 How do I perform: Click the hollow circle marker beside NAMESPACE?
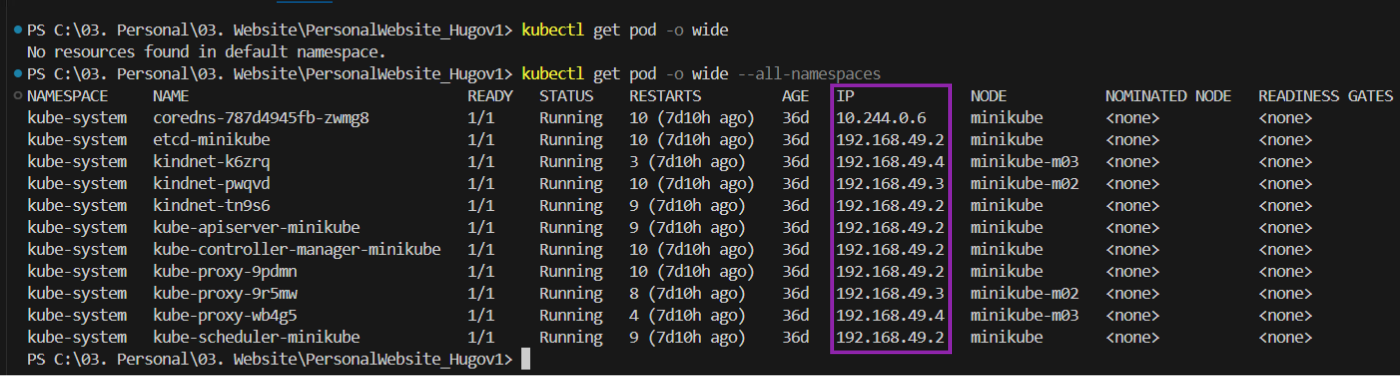(x=18, y=96)
